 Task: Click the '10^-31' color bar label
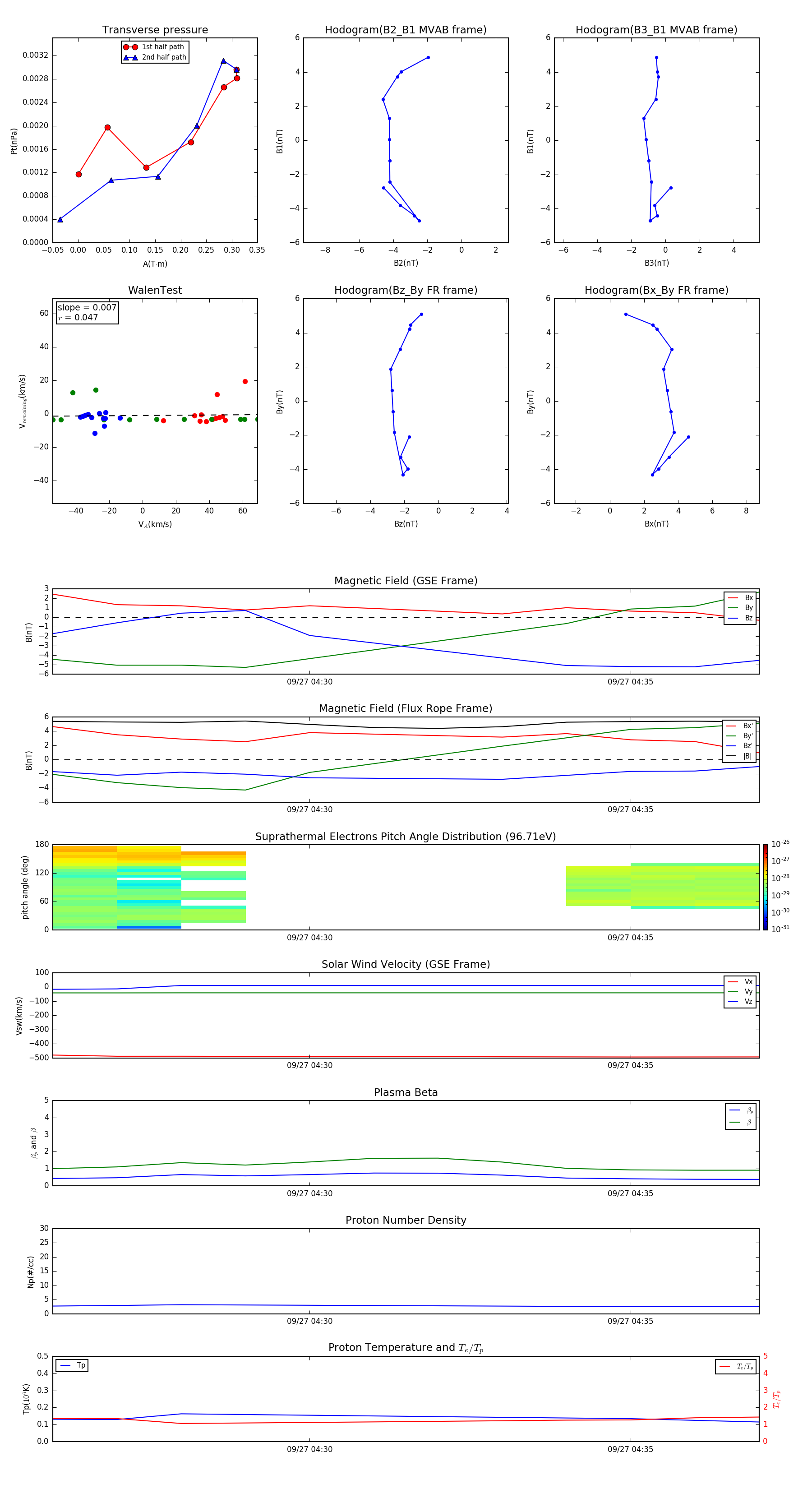click(780, 929)
